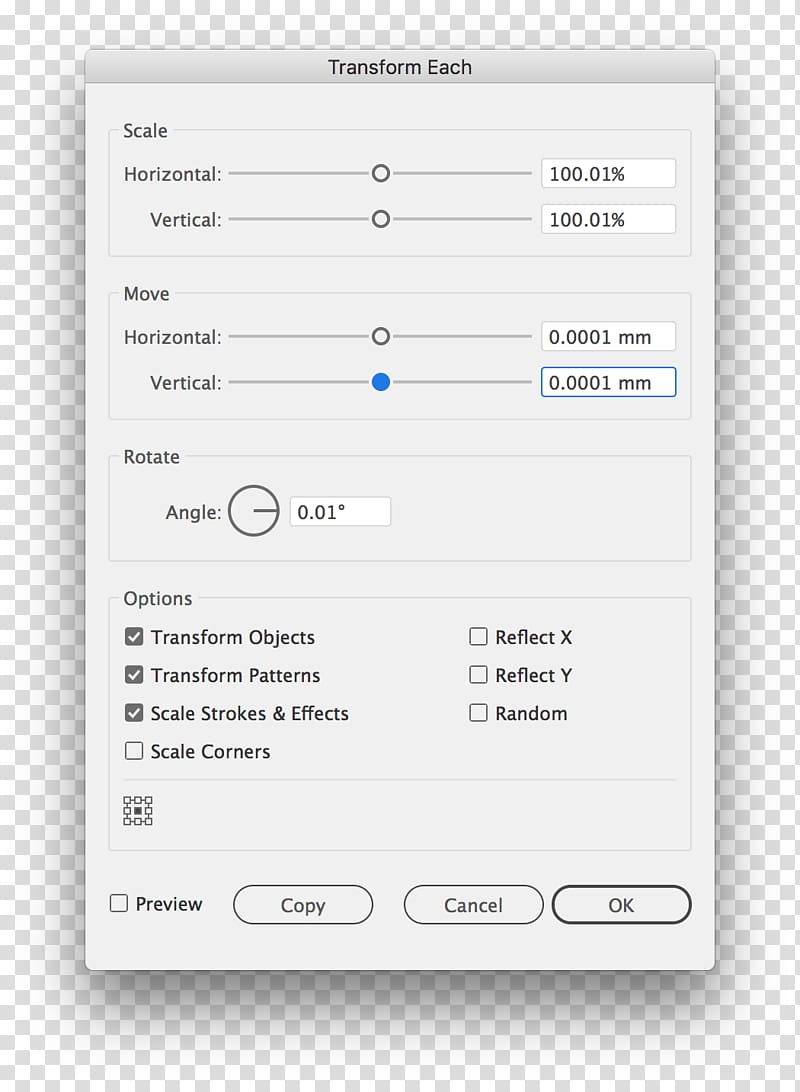Select the rotation Angle input field

point(340,512)
